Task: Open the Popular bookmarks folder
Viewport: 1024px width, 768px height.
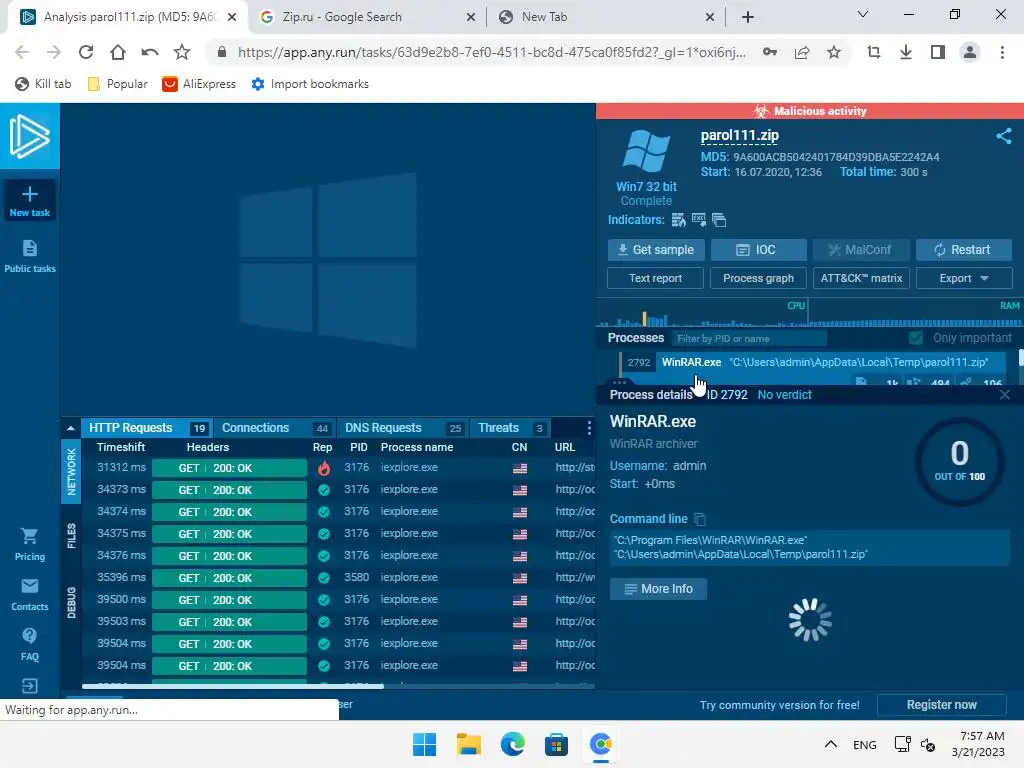Action: click(118, 84)
